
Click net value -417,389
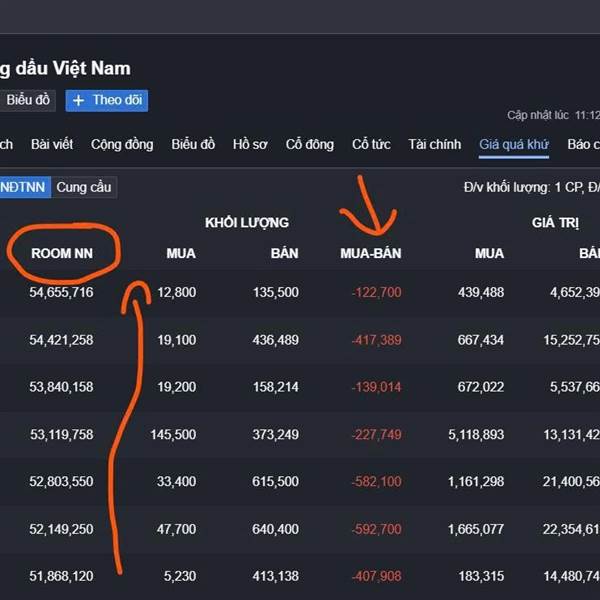(x=377, y=340)
